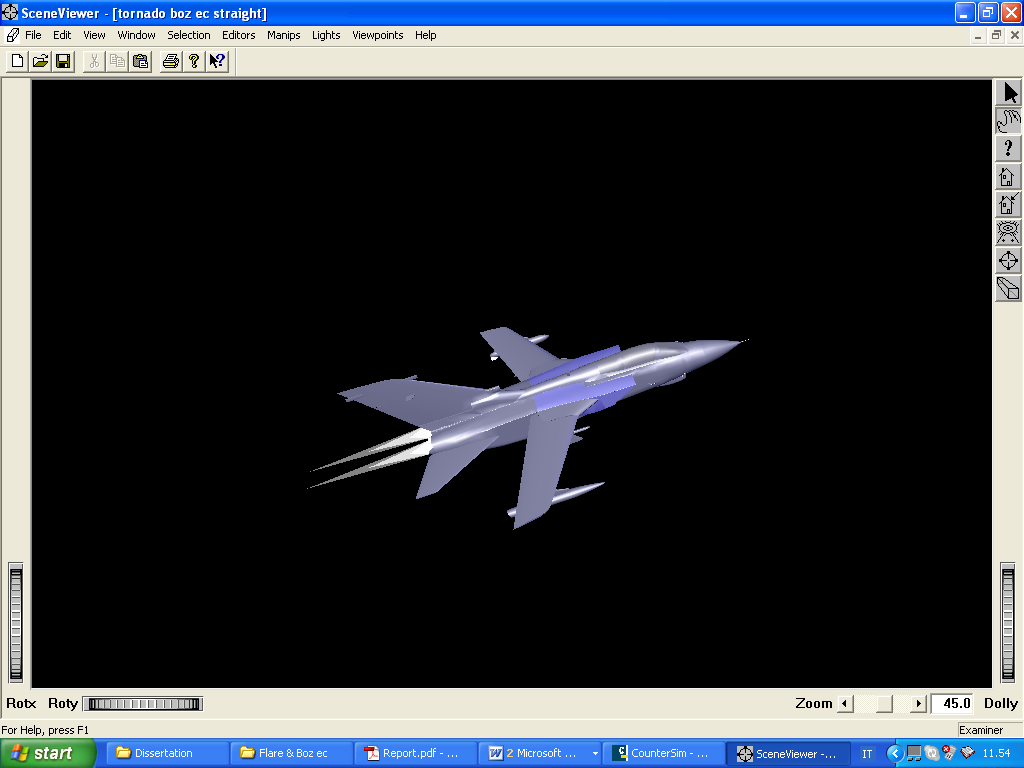Screen dimensions: 1024x768
Task: Switch to Dissertation folder in taskbar
Action: click(167, 753)
